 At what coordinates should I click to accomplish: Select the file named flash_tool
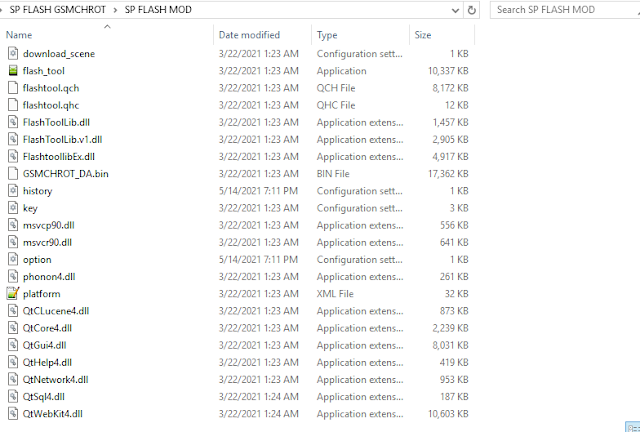44,71
